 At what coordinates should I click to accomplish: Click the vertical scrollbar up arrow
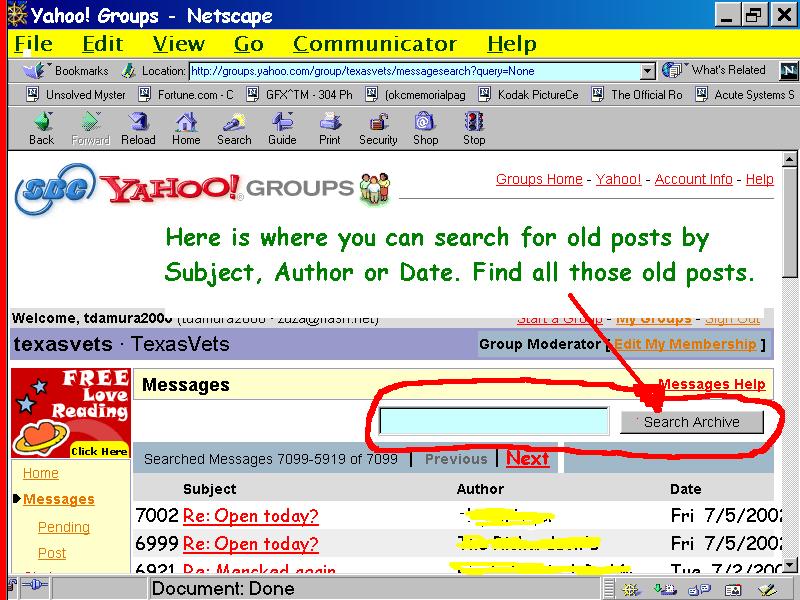(790, 160)
